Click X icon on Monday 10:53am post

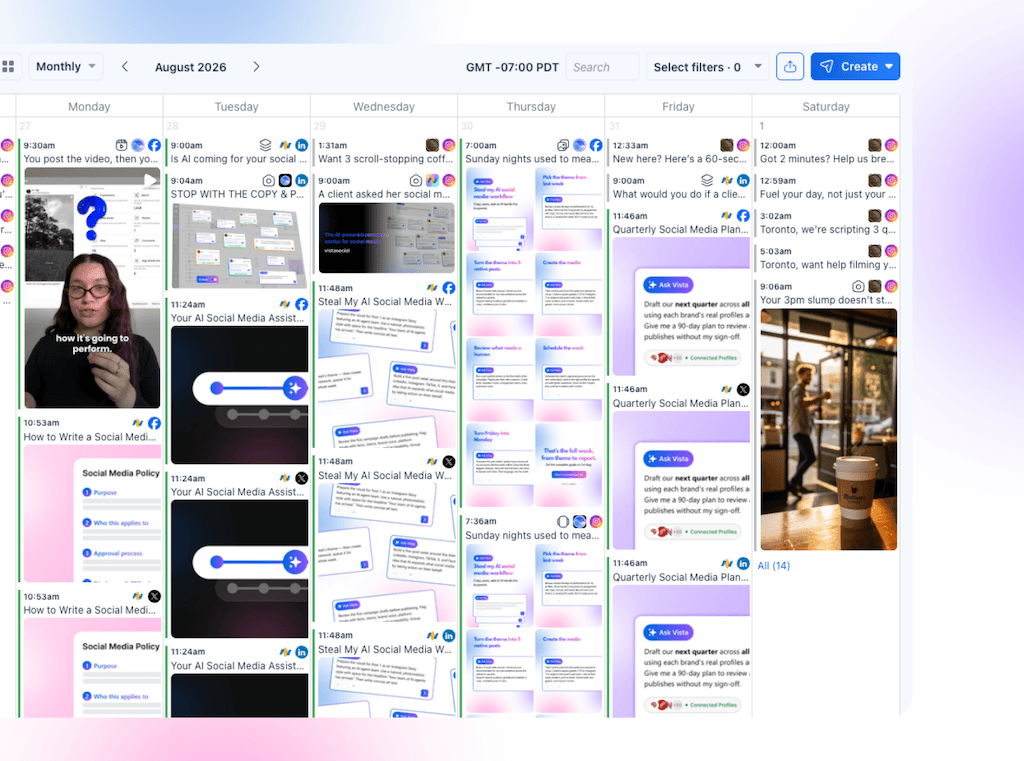[x=154, y=596]
